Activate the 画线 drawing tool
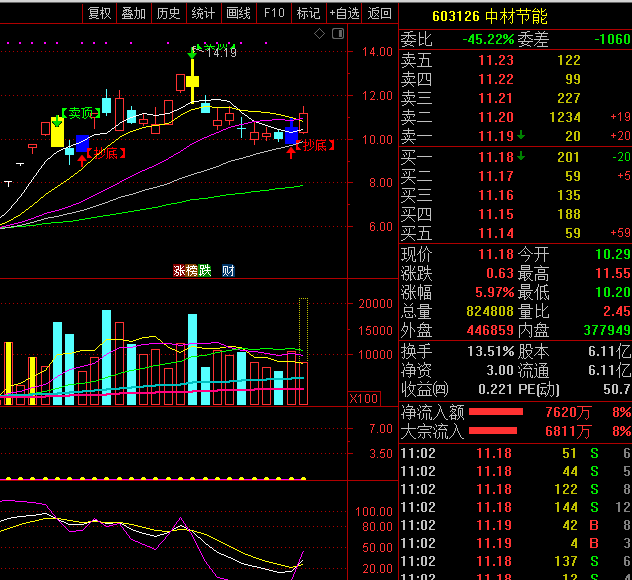Image resolution: width=632 pixels, height=580 pixels. tap(238, 13)
